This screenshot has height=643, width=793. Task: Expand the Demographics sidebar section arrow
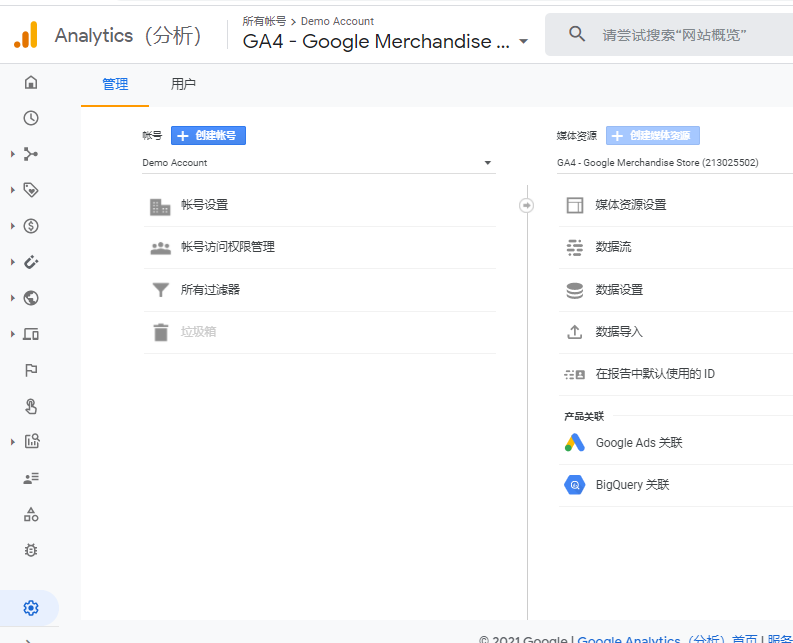pyautogui.click(x=13, y=298)
